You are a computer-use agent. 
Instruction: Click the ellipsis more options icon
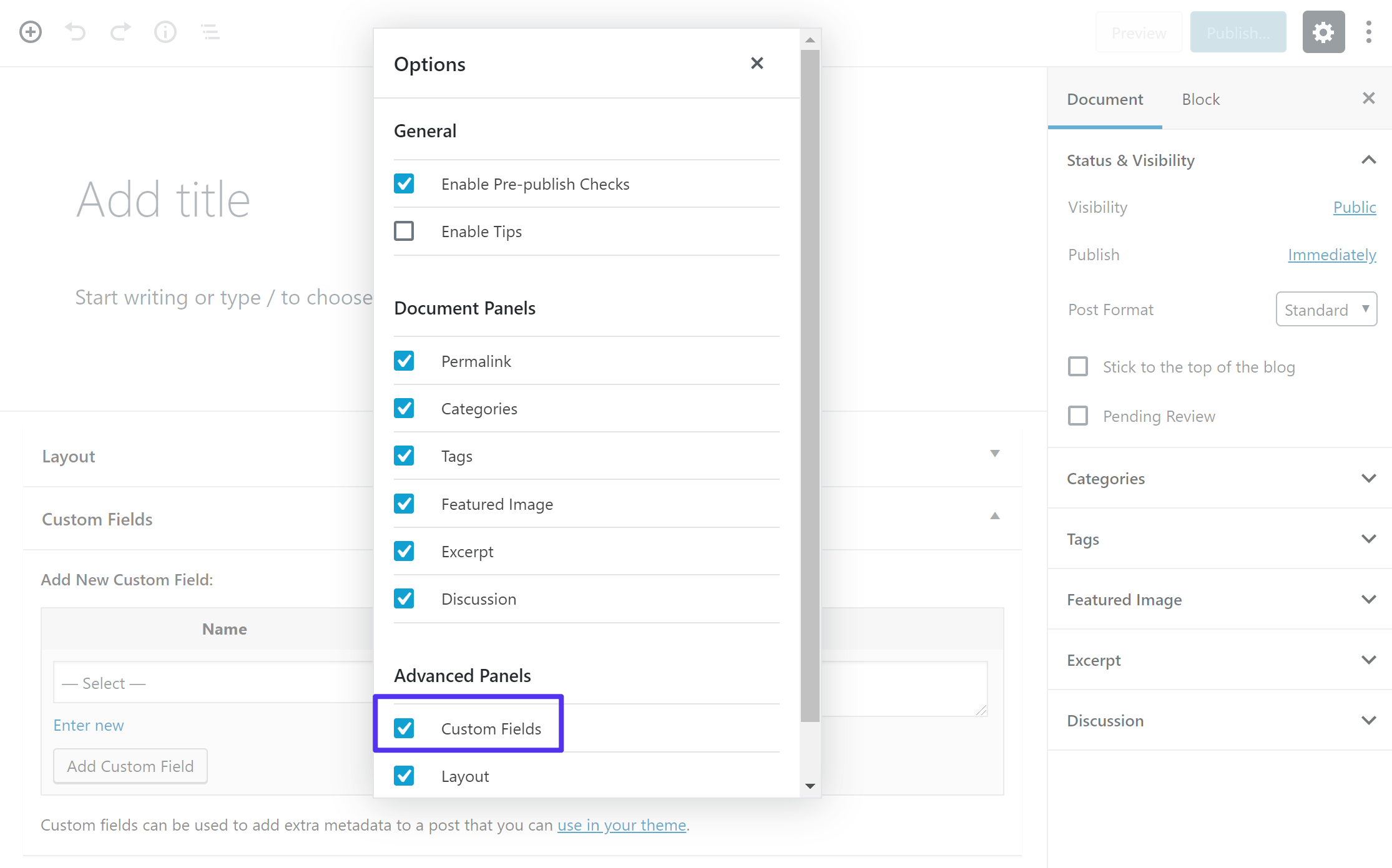[x=1368, y=32]
